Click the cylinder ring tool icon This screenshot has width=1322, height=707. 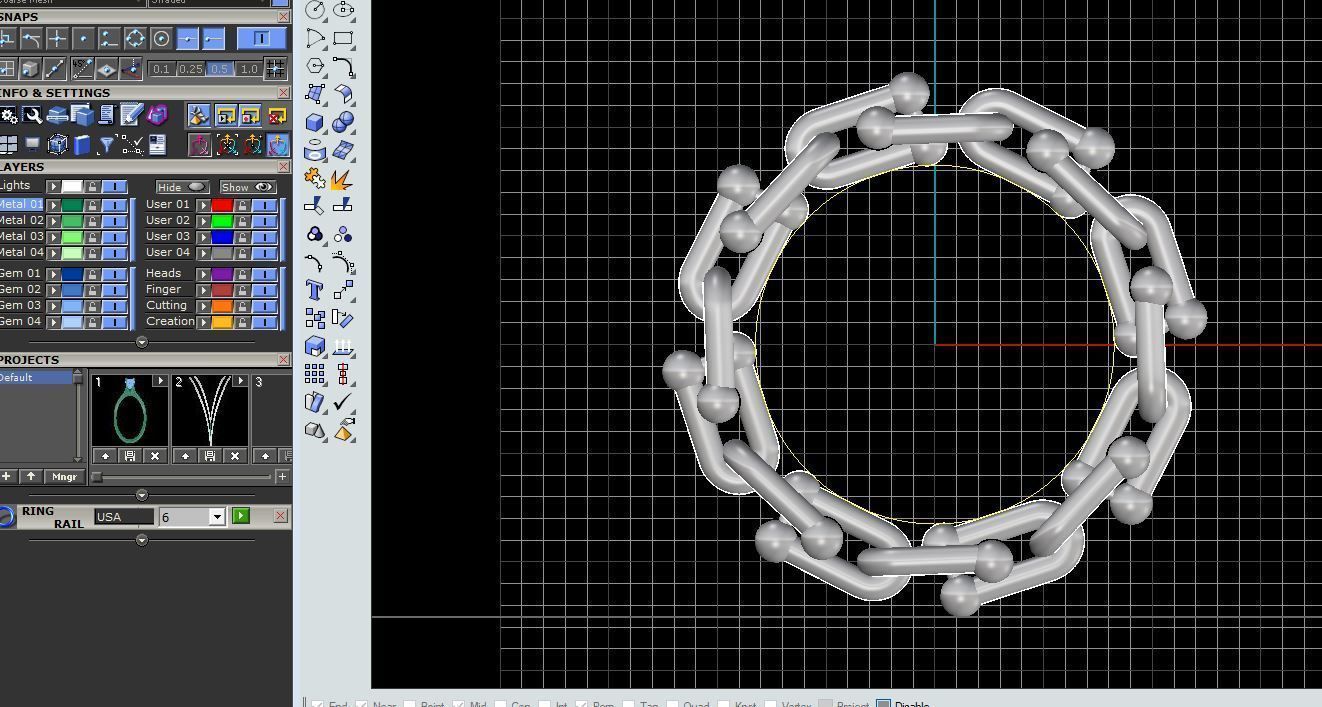pos(315,150)
